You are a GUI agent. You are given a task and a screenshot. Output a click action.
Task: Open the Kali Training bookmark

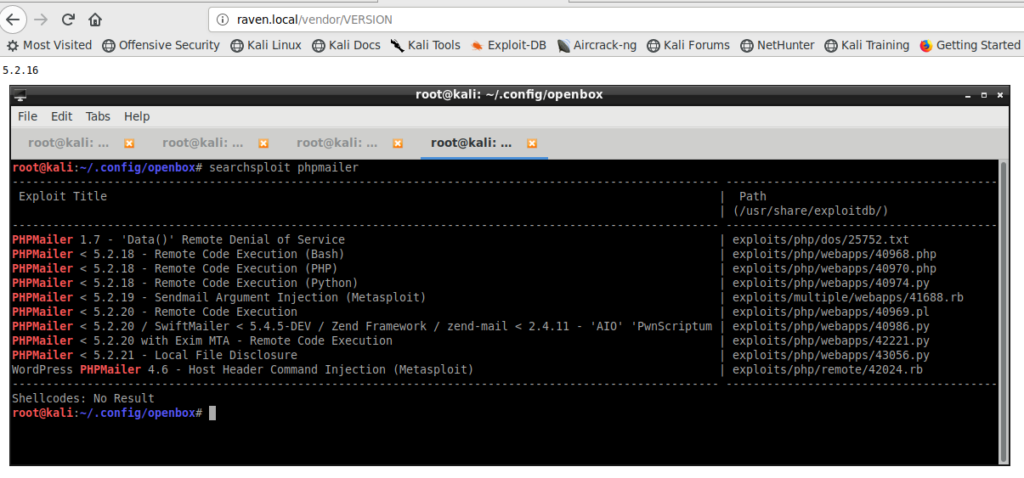point(867,45)
